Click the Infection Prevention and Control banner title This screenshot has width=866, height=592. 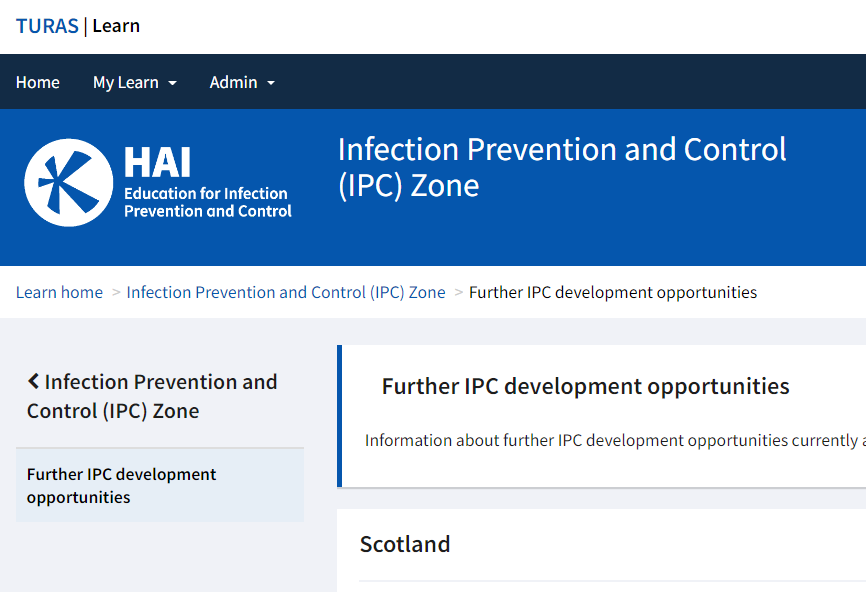click(x=562, y=167)
